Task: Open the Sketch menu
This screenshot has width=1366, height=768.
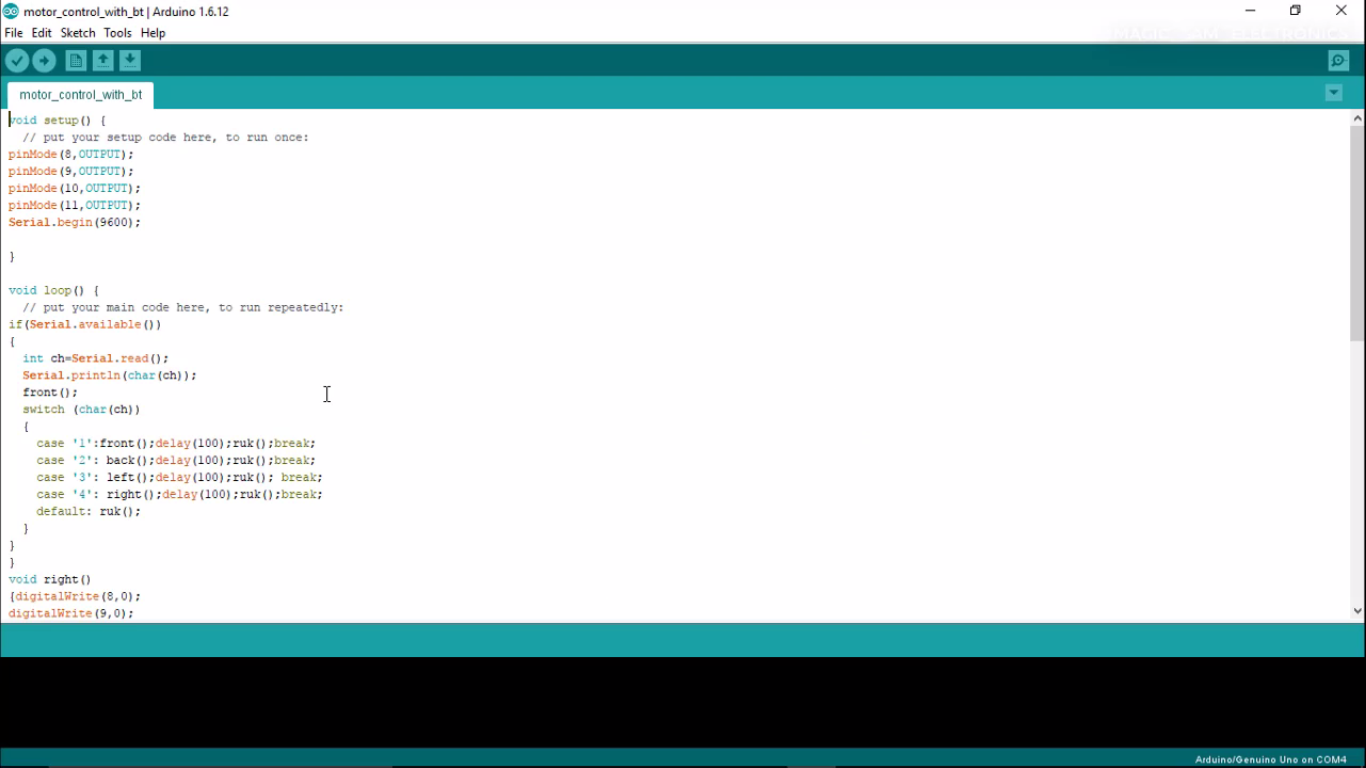Action: click(78, 33)
